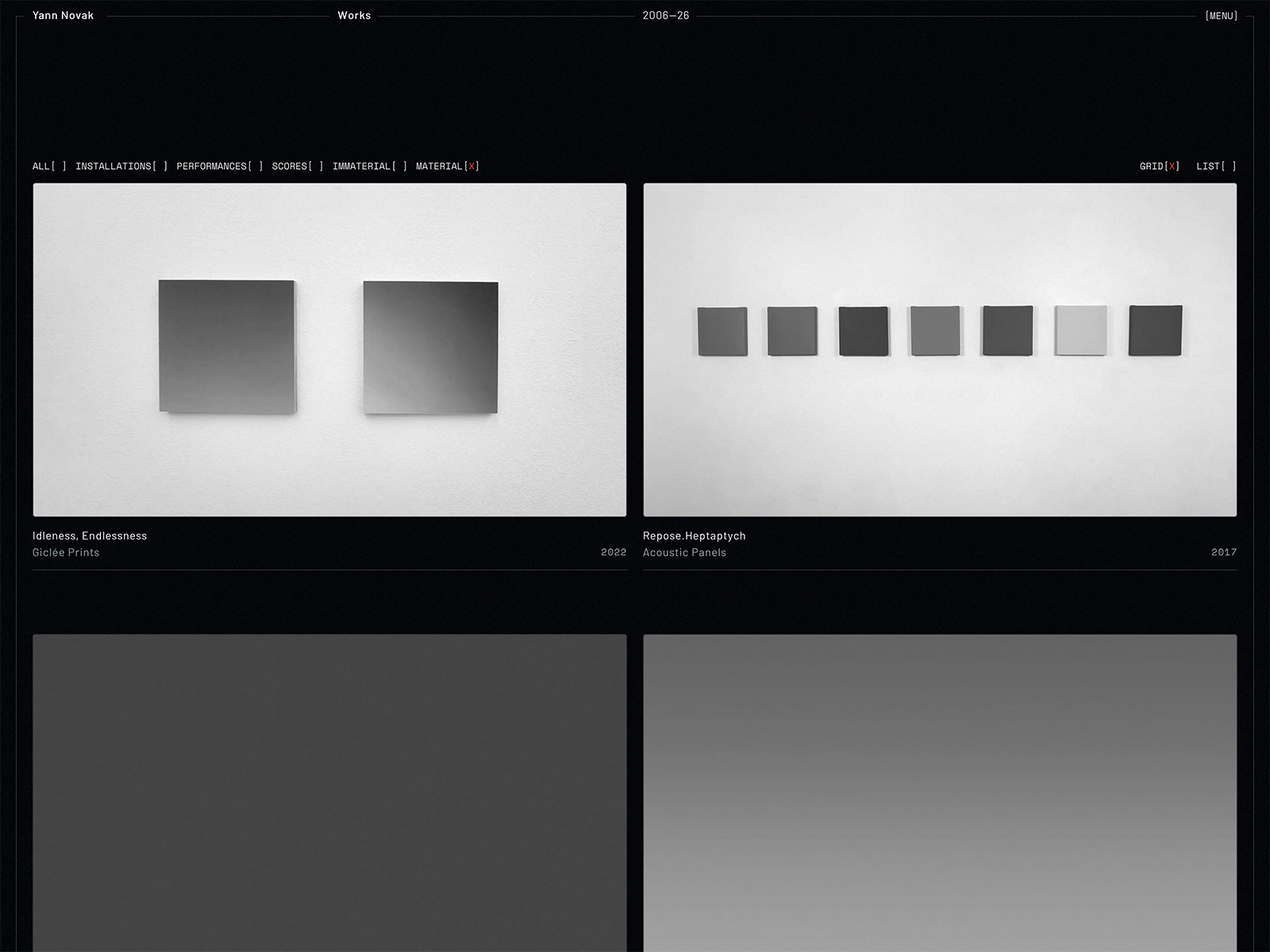
Task: Click the 2006—26 date range
Action: click(666, 16)
